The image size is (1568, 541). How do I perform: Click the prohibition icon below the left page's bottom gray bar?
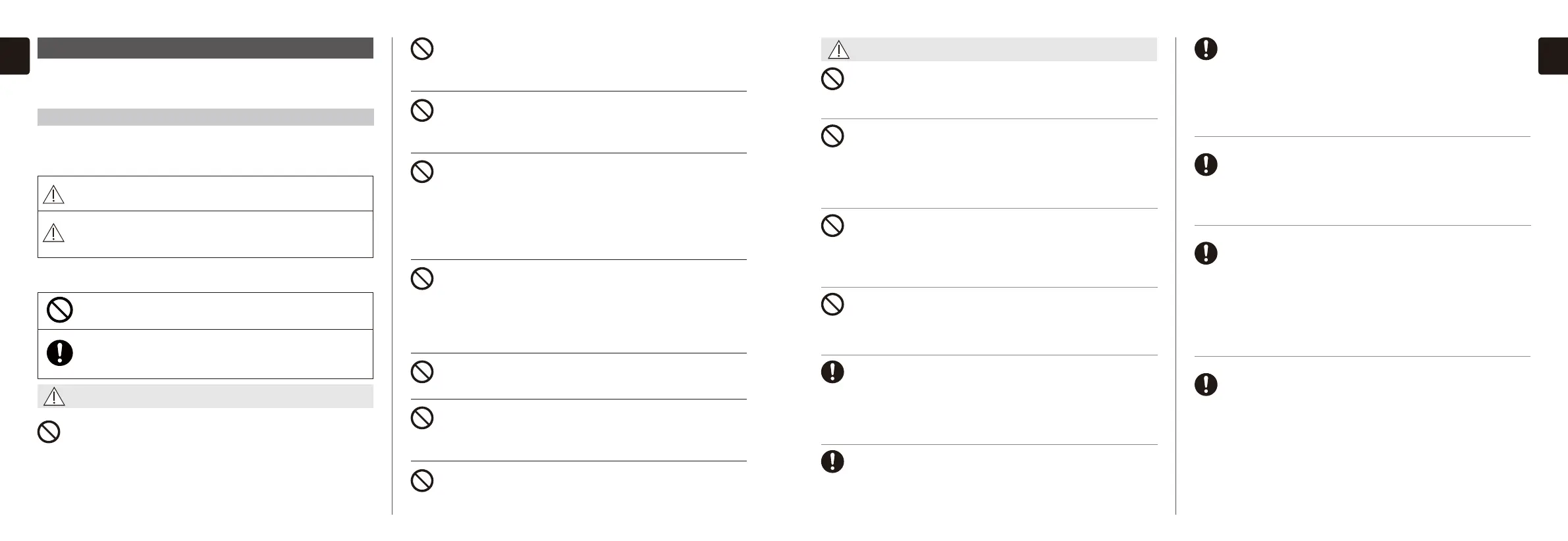click(49, 432)
